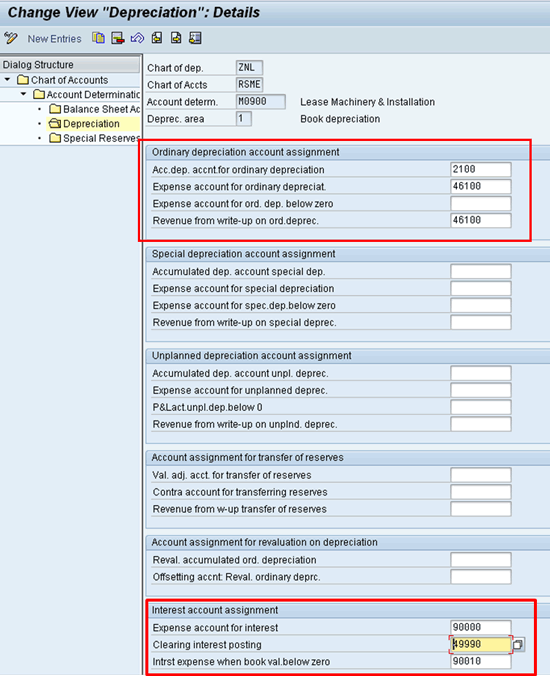Viewport: 550px width, 676px height.
Task: Go to the Next Entry icon
Action: 176,38
